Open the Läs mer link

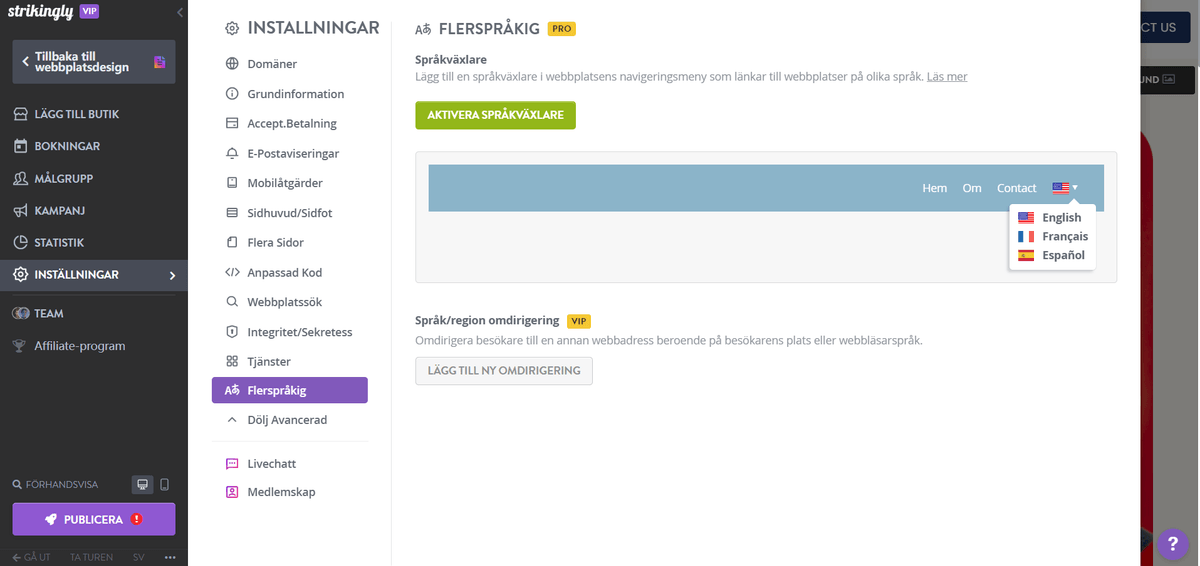click(946, 77)
